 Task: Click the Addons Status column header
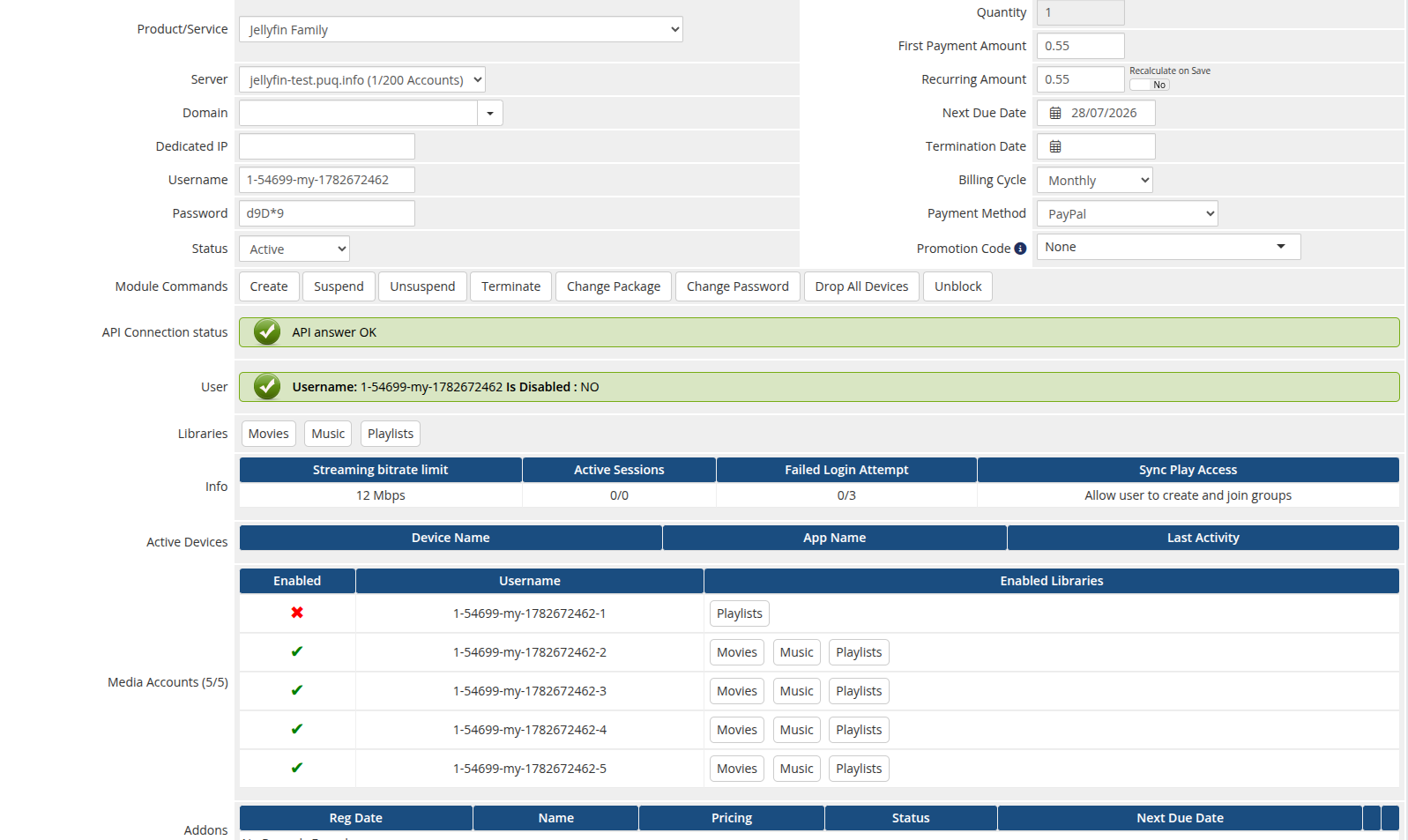911,818
